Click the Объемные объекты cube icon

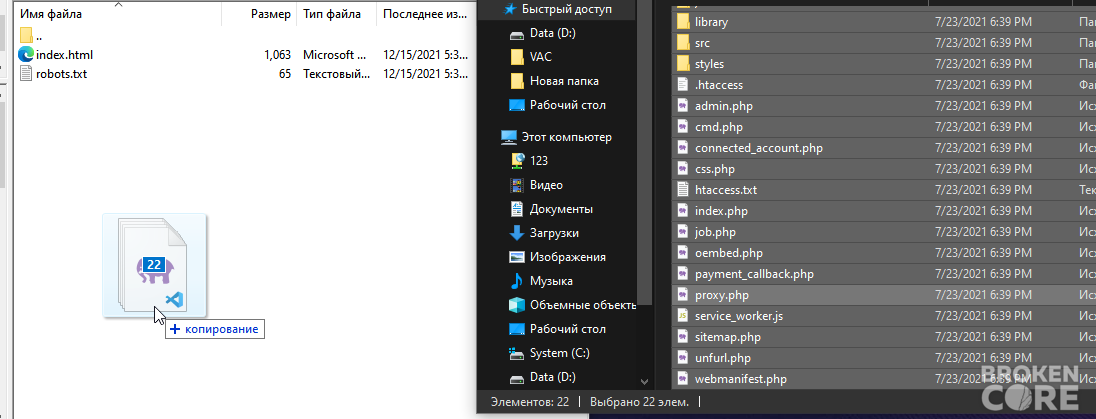[x=517, y=305]
